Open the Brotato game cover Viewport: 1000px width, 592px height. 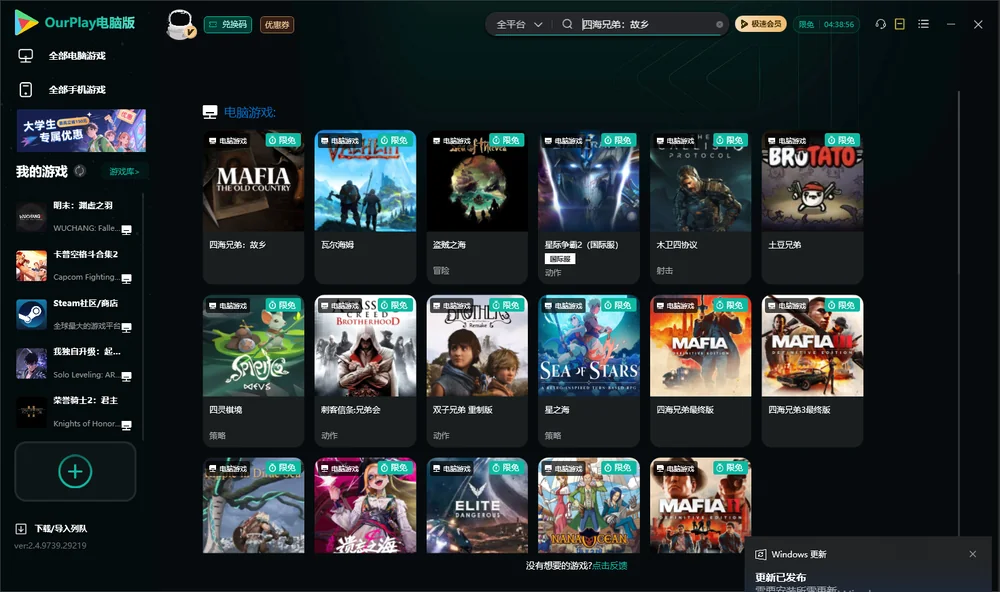coord(812,181)
